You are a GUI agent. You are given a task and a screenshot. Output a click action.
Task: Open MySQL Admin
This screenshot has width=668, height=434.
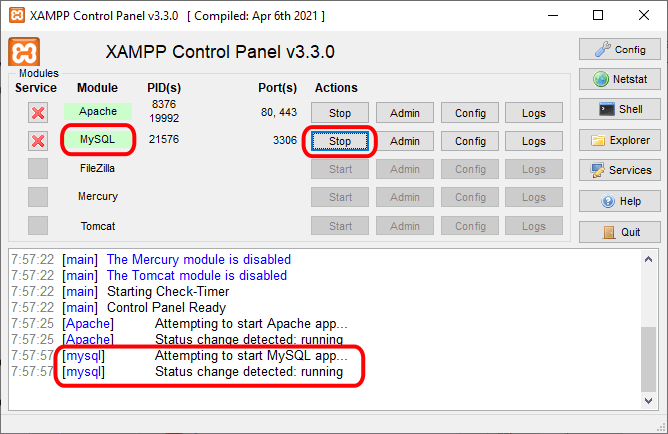pos(405,141)
